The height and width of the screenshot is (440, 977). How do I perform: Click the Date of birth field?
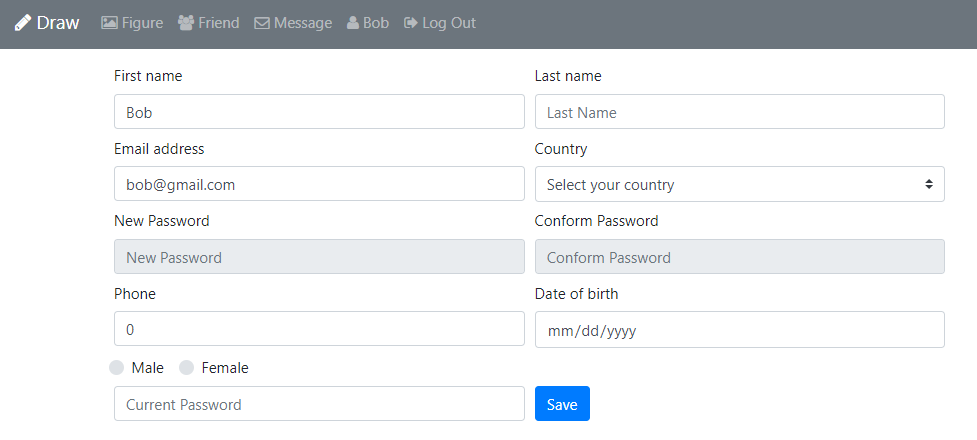coord(739,329)
